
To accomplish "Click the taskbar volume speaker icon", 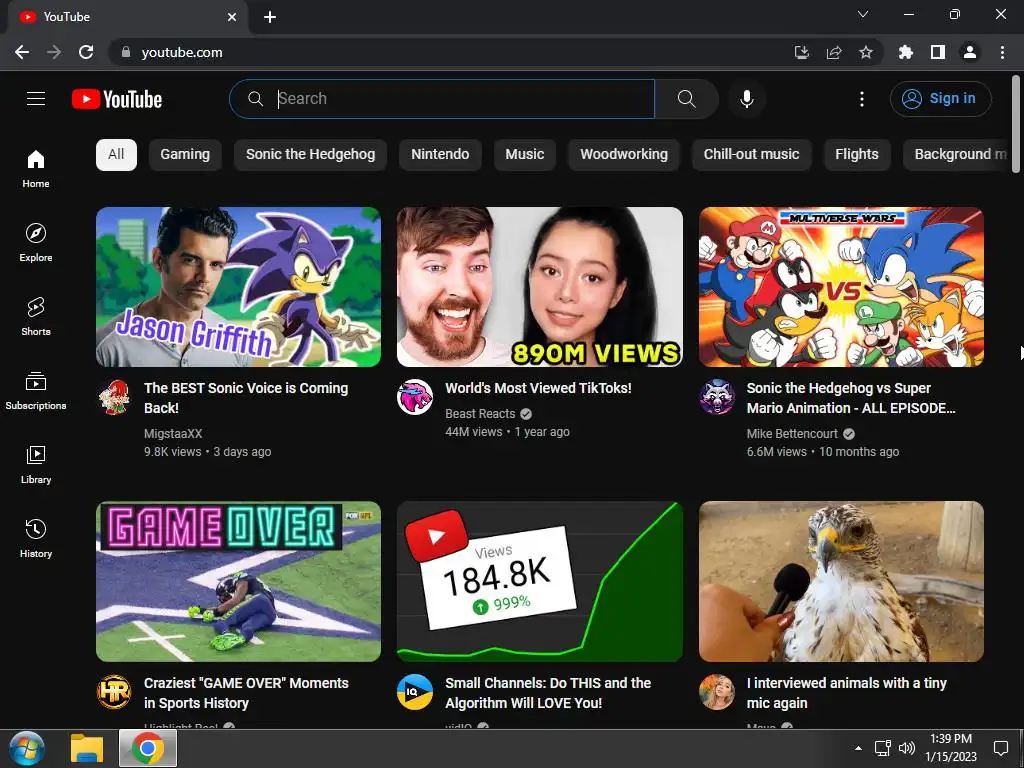I will point(907,748).
